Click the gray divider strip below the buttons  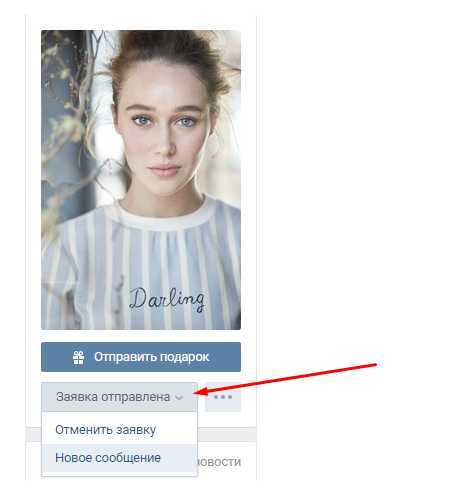(227, 434)
